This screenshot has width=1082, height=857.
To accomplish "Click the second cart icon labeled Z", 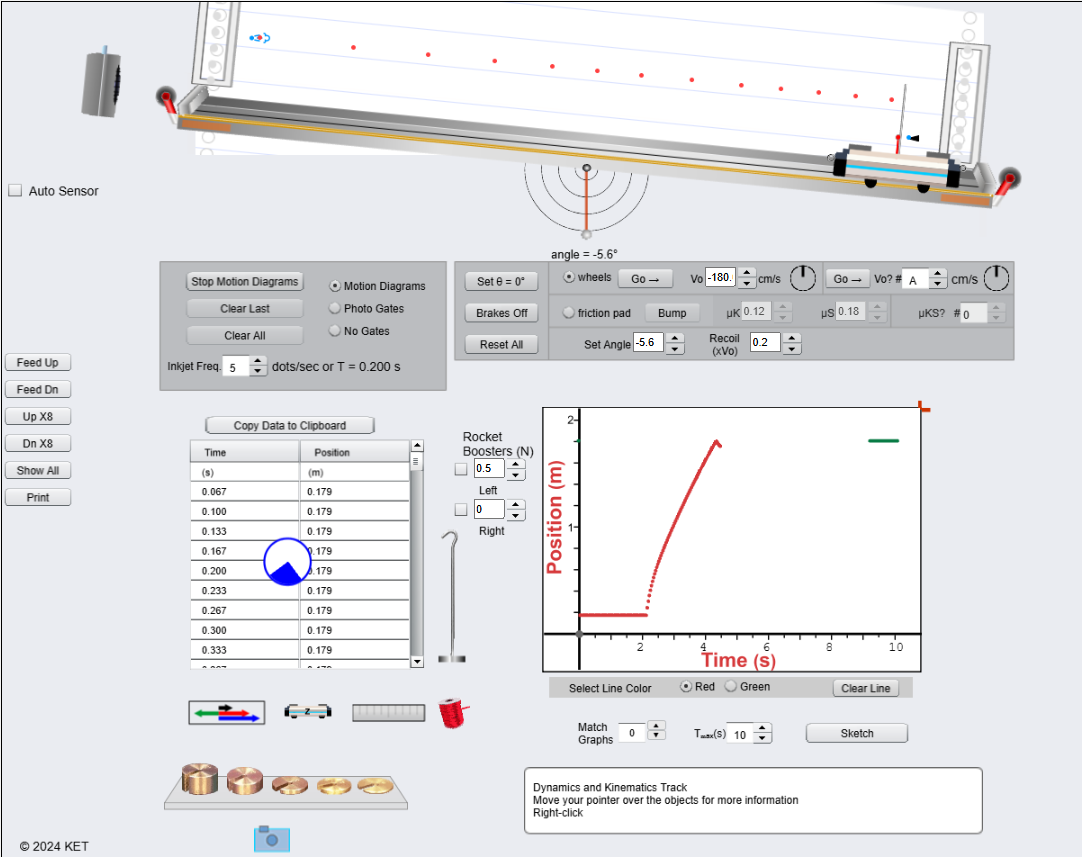I will click(307, 712).
